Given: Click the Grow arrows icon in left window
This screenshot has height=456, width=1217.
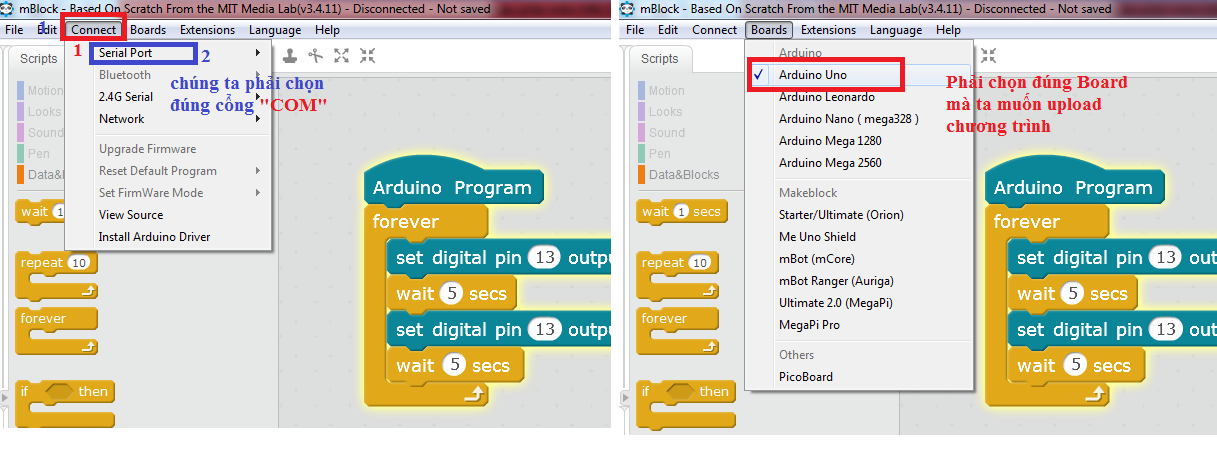Looking at the screenshot, I should coord(342,56).
